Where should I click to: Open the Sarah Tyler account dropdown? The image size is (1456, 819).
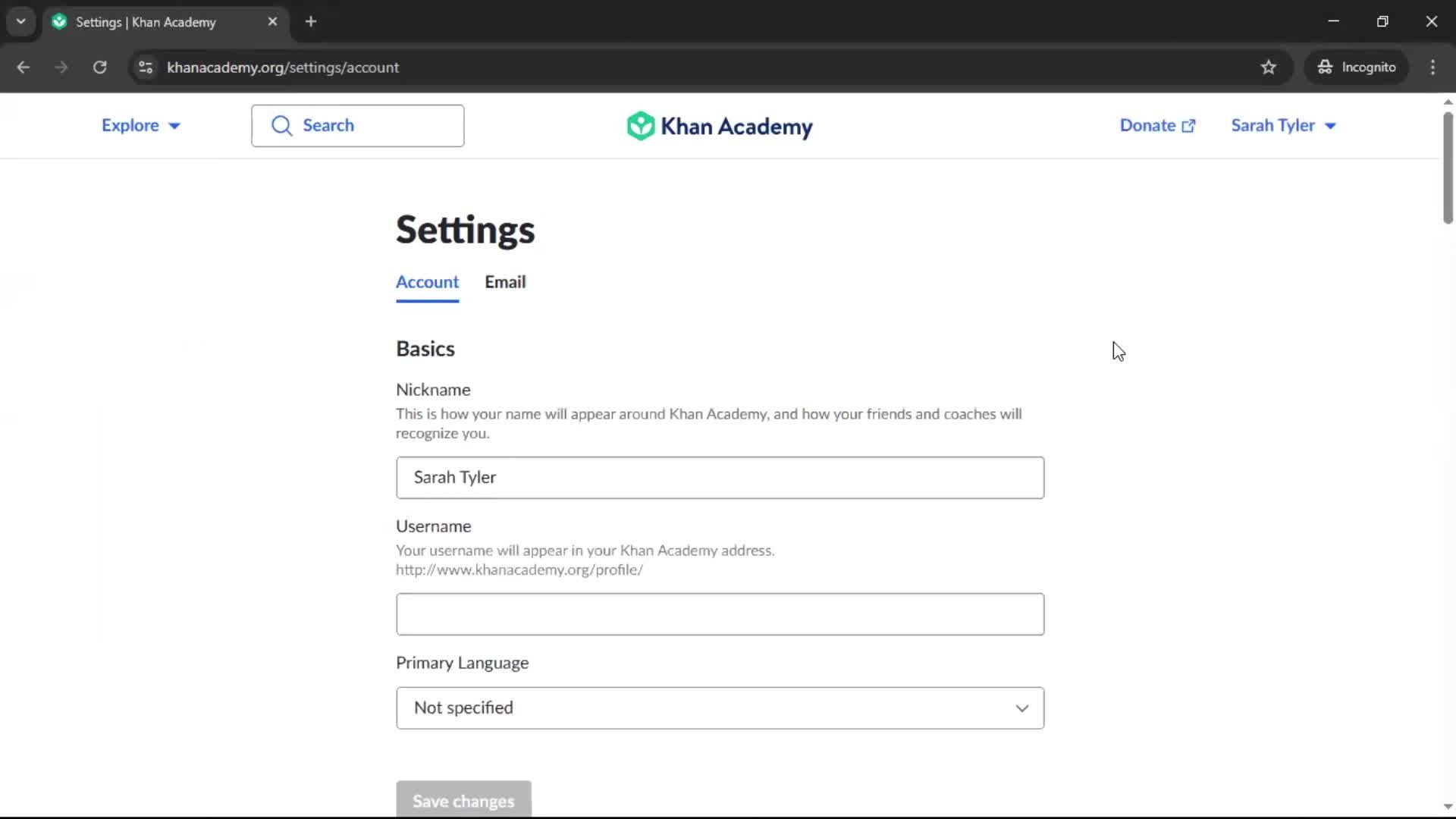tap(1283, 126)
